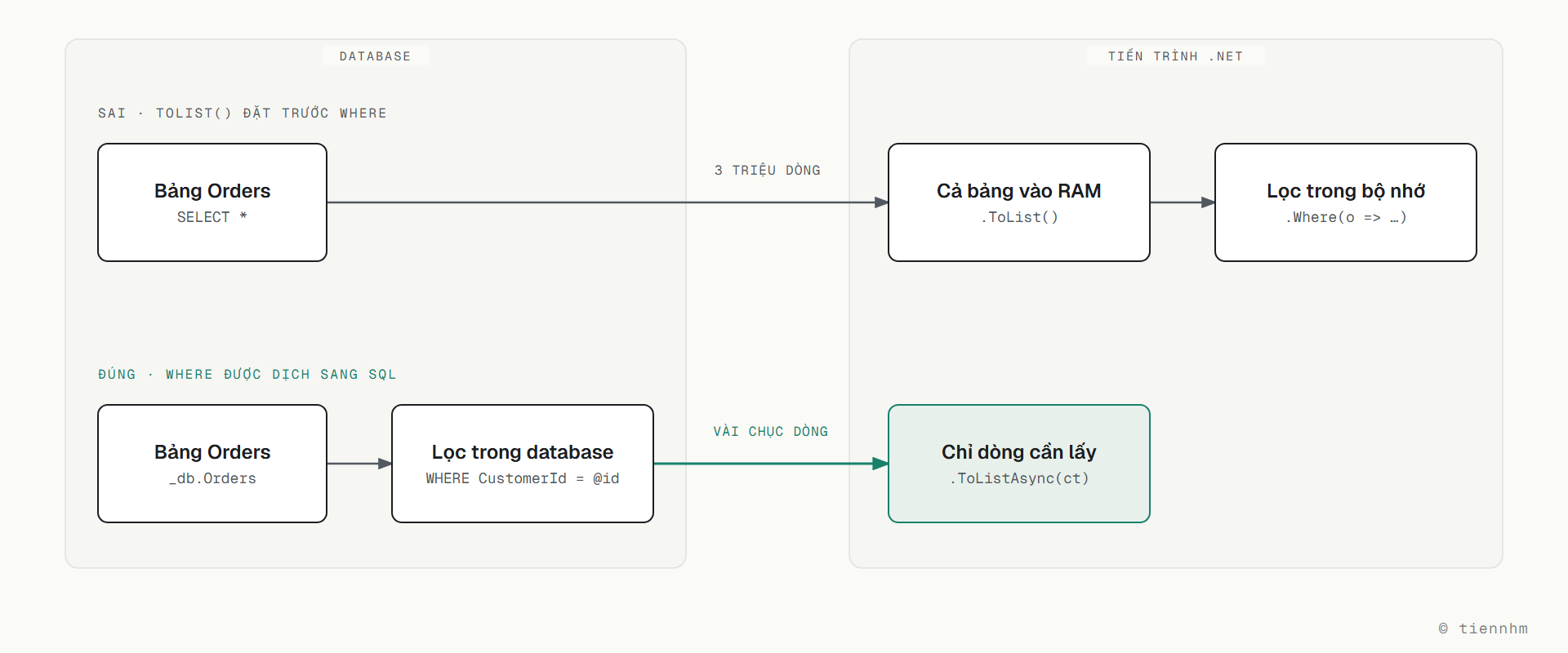Select the "WHERE CustomerId = @id" code text
The width and height of the screenshot is (1568, 653).
coord(523,478)
